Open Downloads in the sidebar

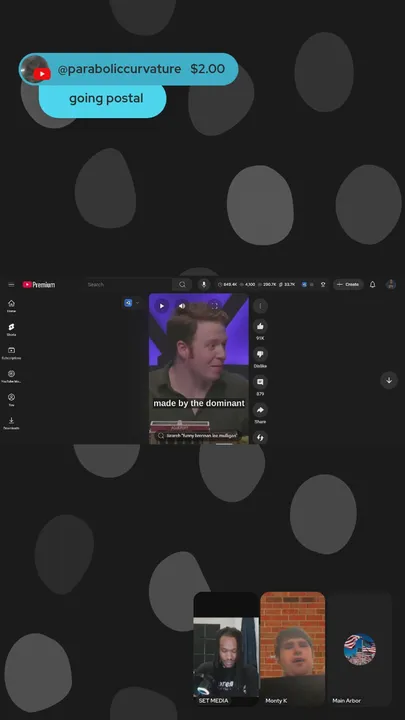tap(11, 423)
